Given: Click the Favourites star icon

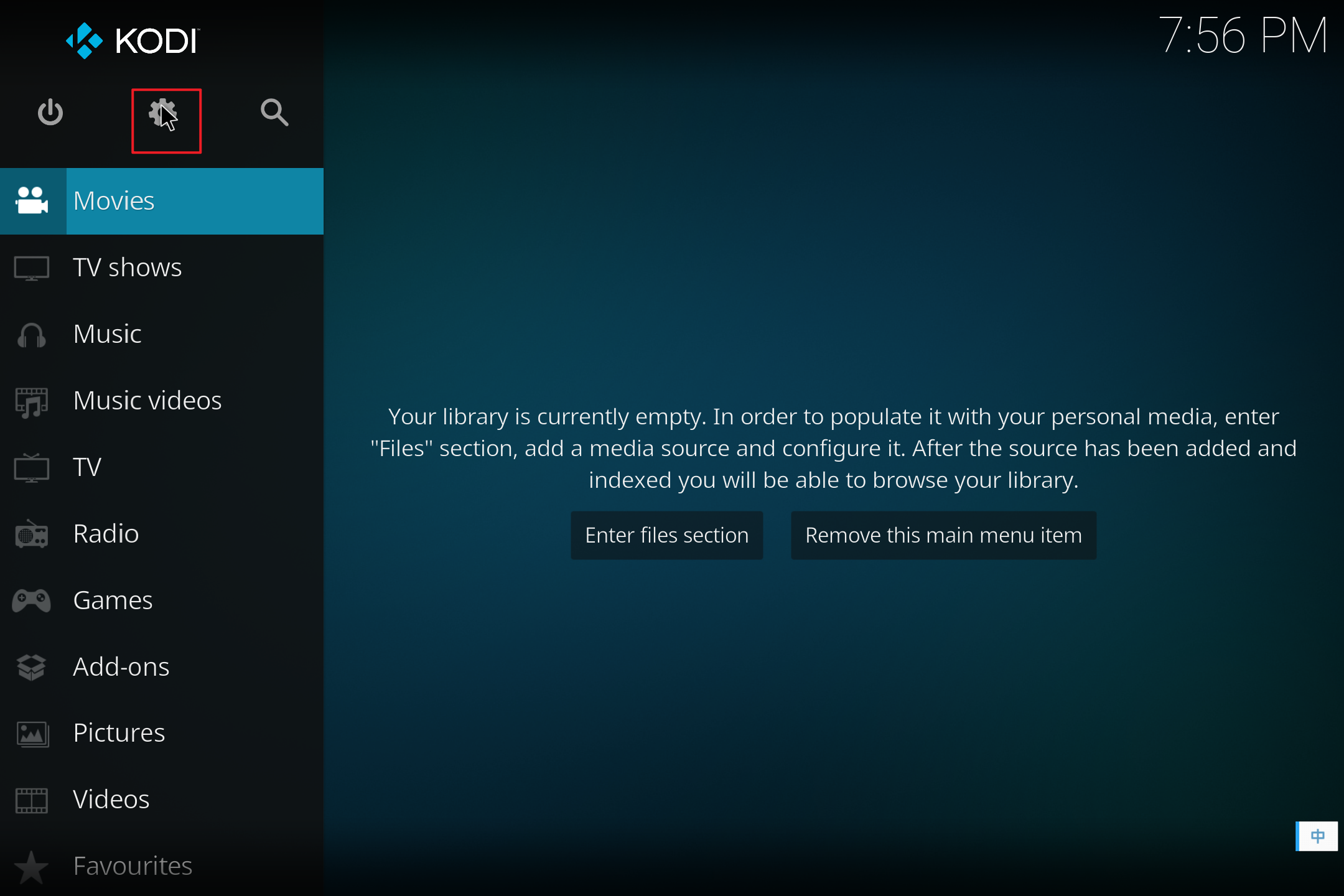Looking at the screenshot, I should (x=32, y=867).
